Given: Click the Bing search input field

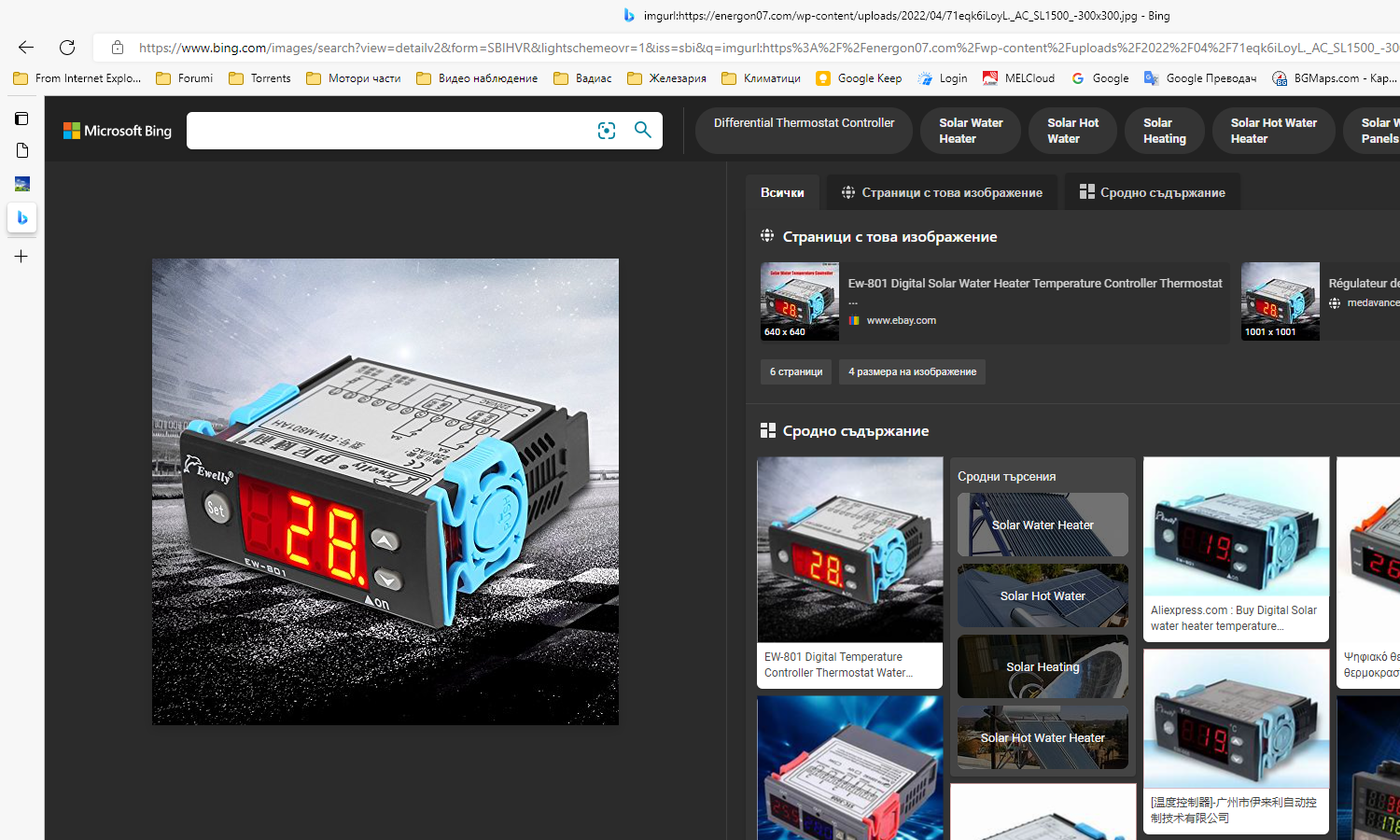Looking at the screenshot, I should pos(387,131).
